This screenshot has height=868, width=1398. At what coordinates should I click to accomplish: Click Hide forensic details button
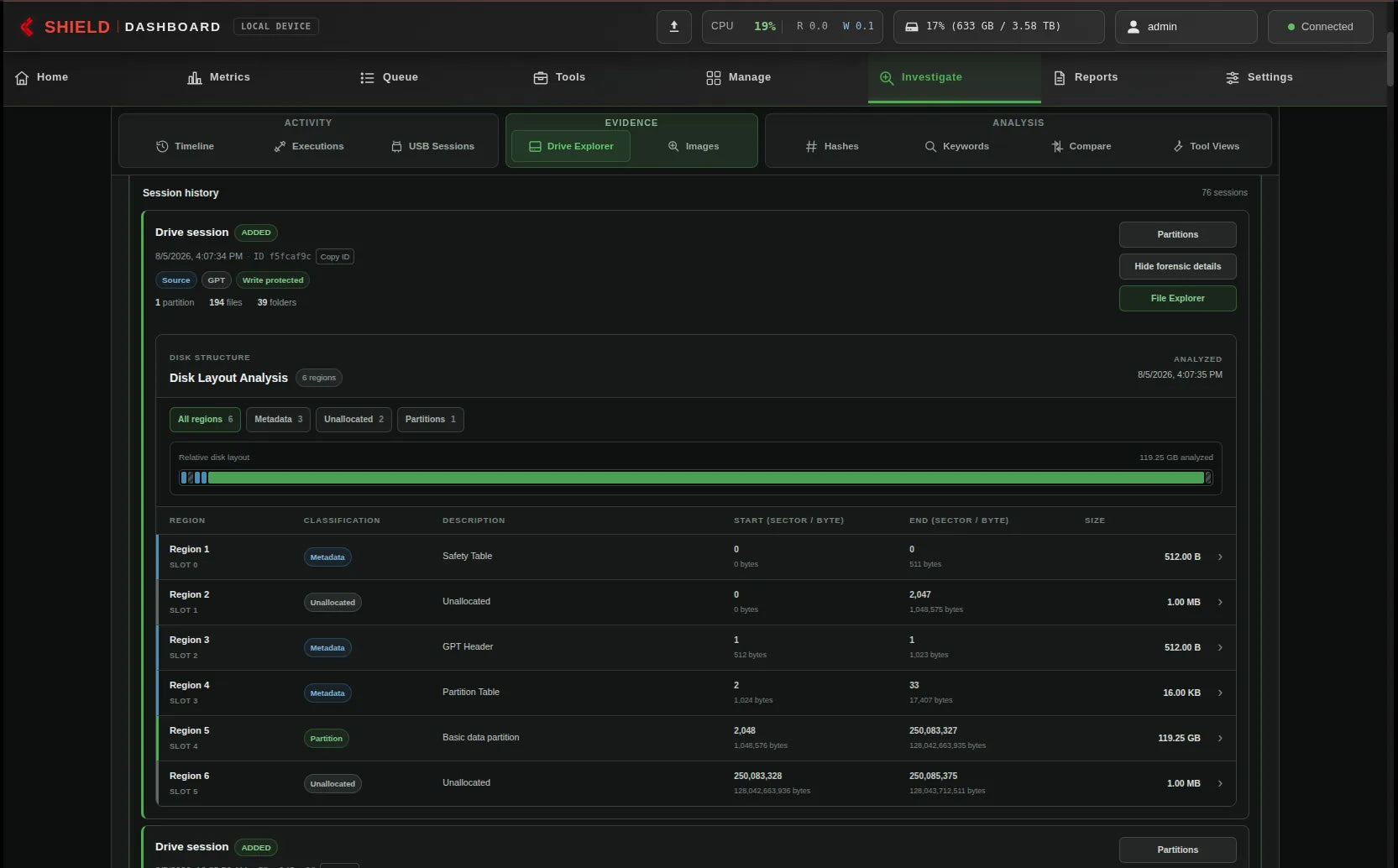1177,266
